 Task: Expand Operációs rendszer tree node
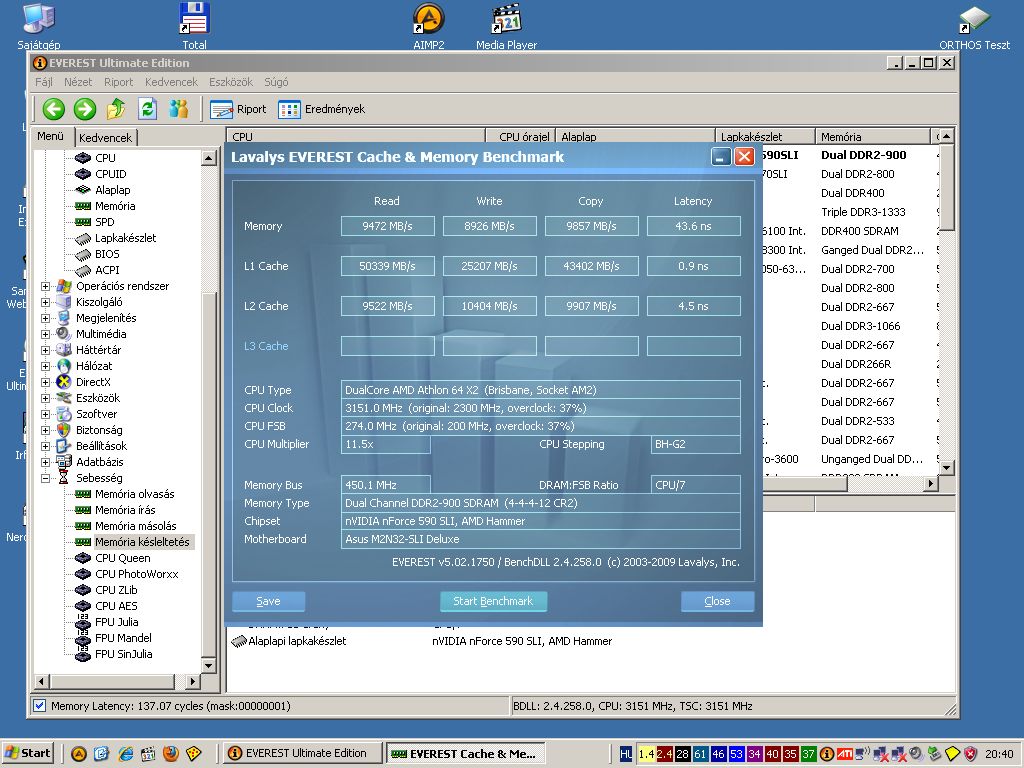(x=45, y=286)
